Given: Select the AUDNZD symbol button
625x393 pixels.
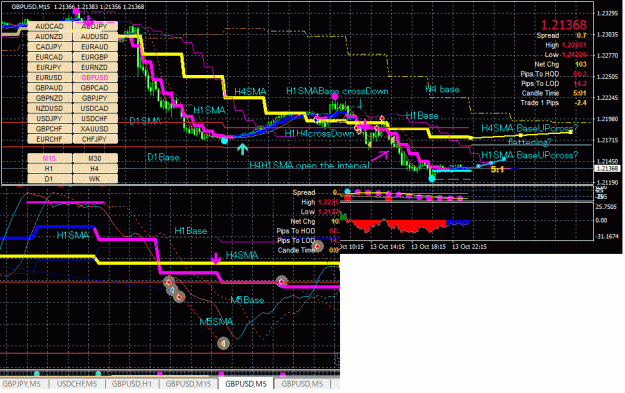Looking at the screenshot, I should point(49,37).
